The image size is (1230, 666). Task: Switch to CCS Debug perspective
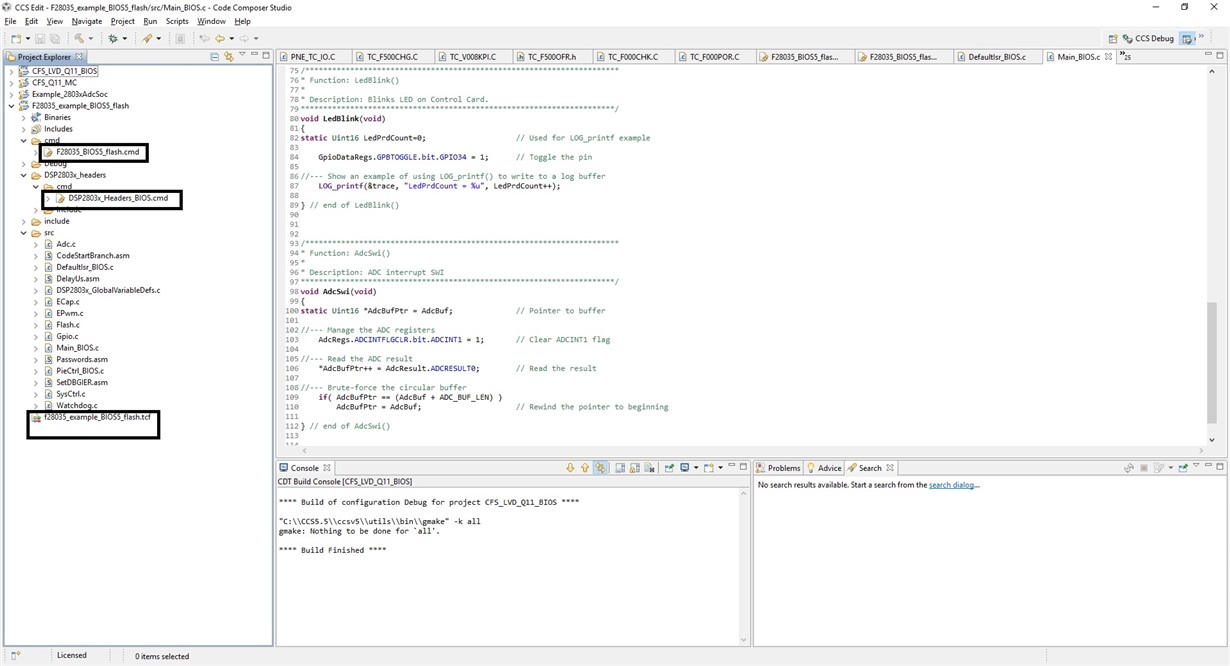pos(1148,39)
